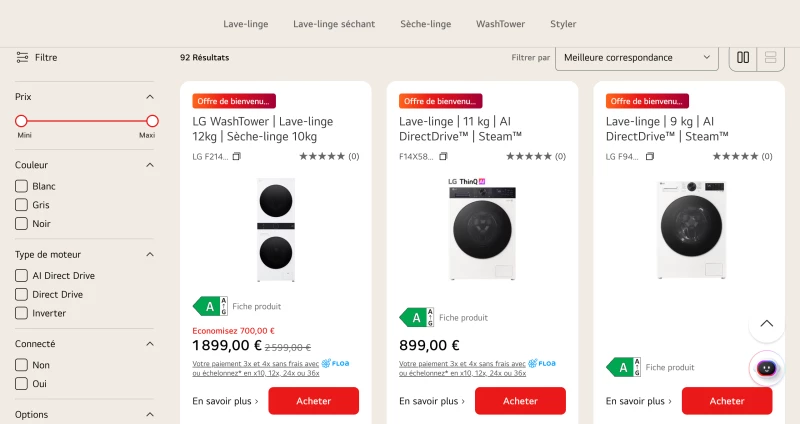Go to the Sèche-linge tab
The image size is (800, 424).
pos(426,24)
